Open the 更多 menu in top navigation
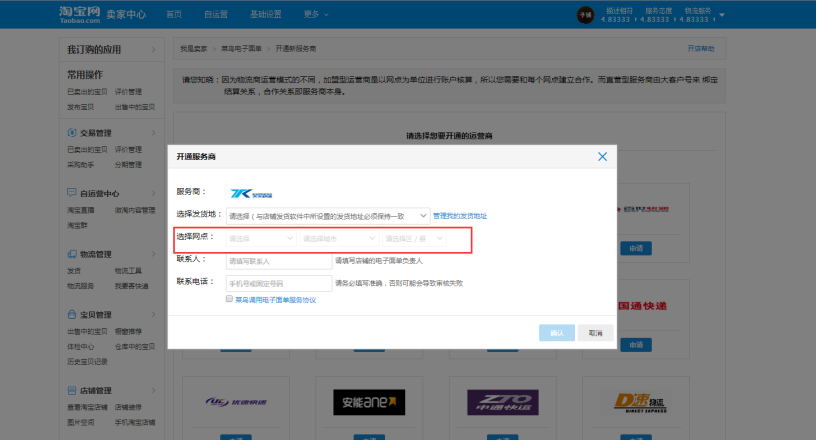This screenshot has width=817, height=440. [x=315, y=14]
